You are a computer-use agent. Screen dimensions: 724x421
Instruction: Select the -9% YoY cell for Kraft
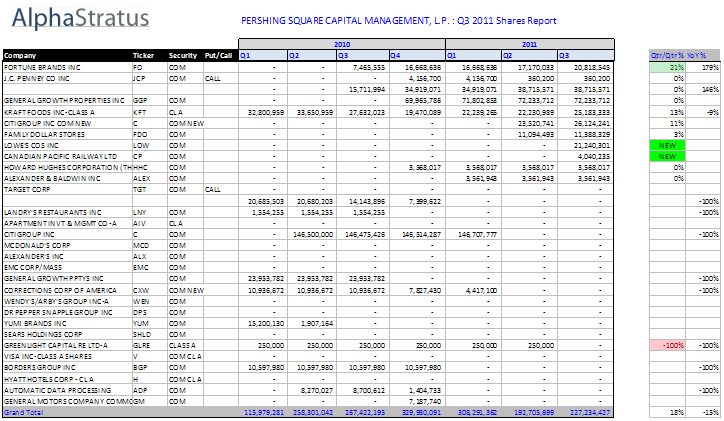coord(702,112)
